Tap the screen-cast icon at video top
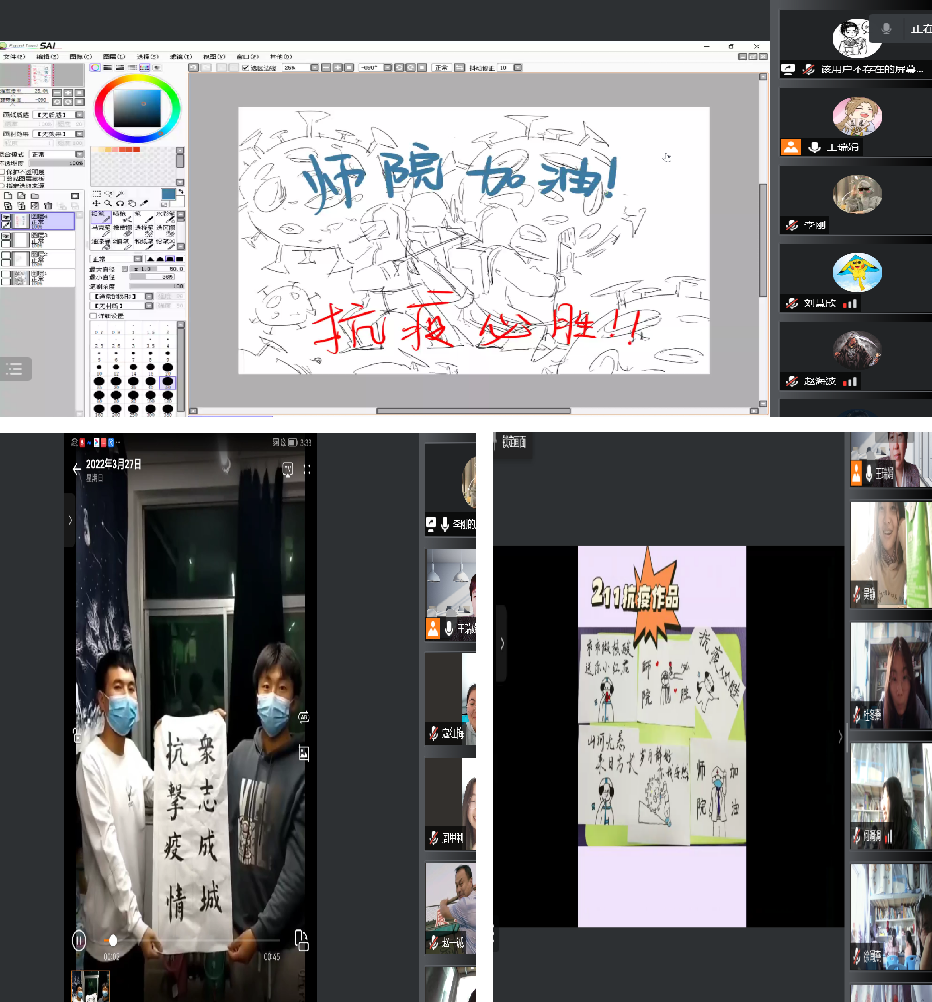The image size is (932, 1002). (x=288, y=469)
